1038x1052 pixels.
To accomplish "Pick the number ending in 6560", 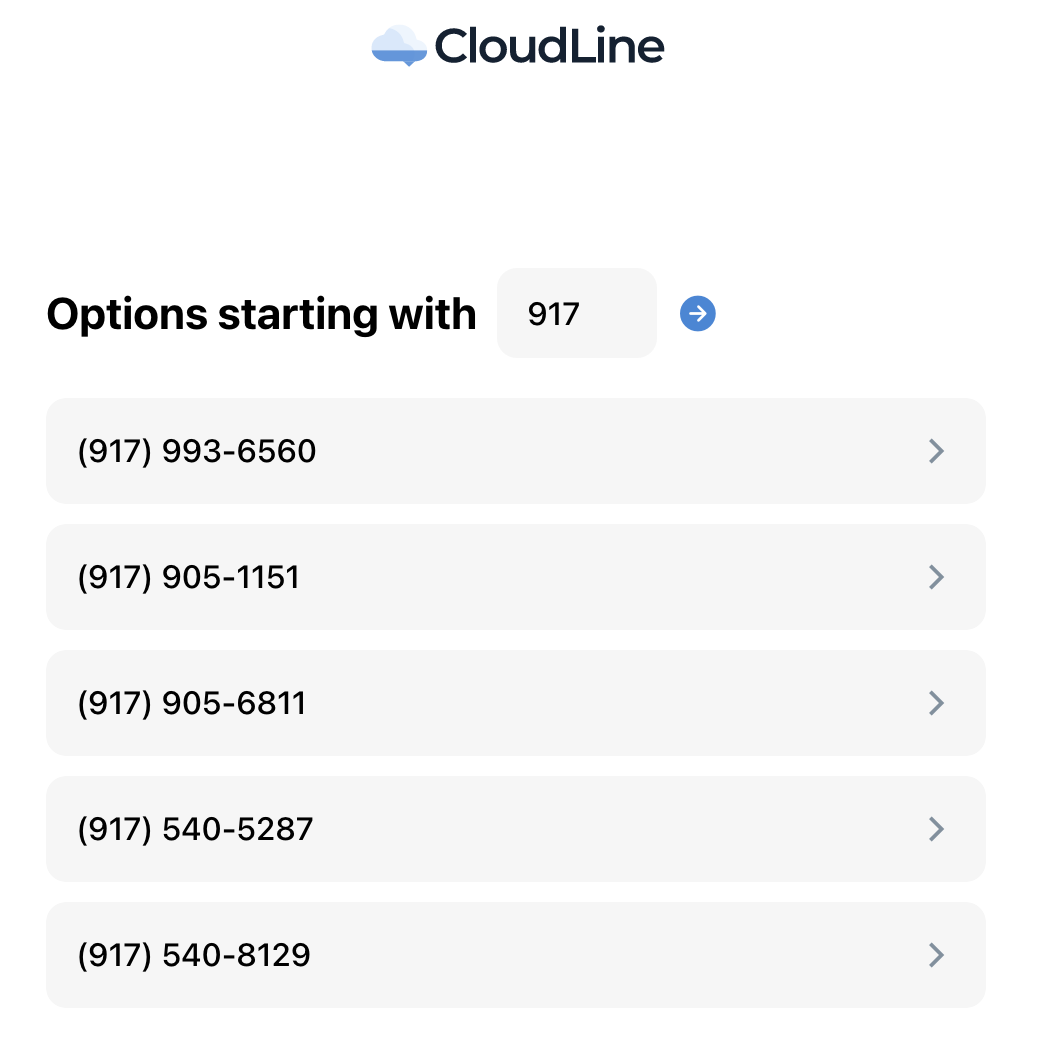I will click(x=515, y=451).
